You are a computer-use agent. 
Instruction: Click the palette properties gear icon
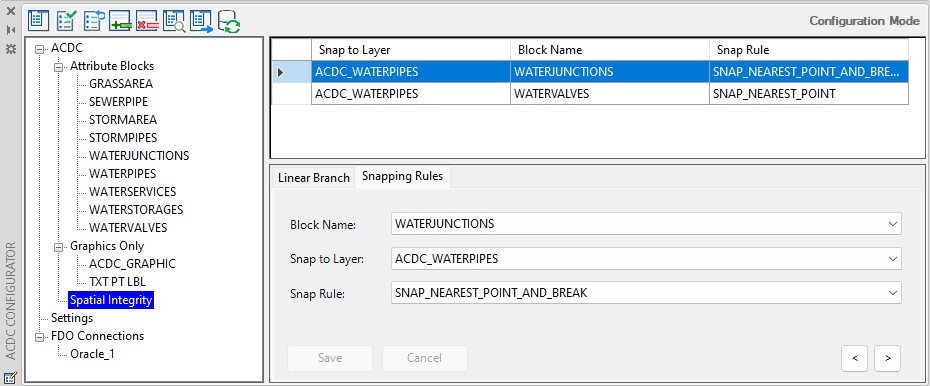tap(11, 49)
